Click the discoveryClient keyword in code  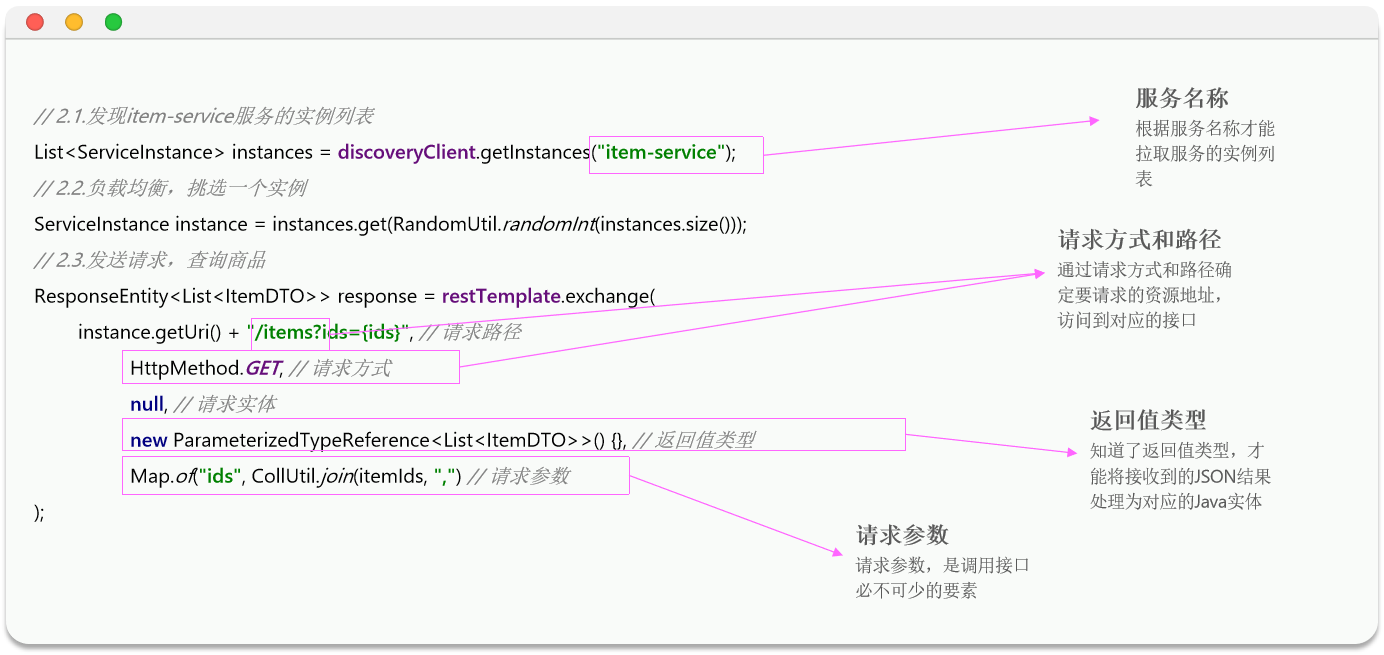(406, 152)
